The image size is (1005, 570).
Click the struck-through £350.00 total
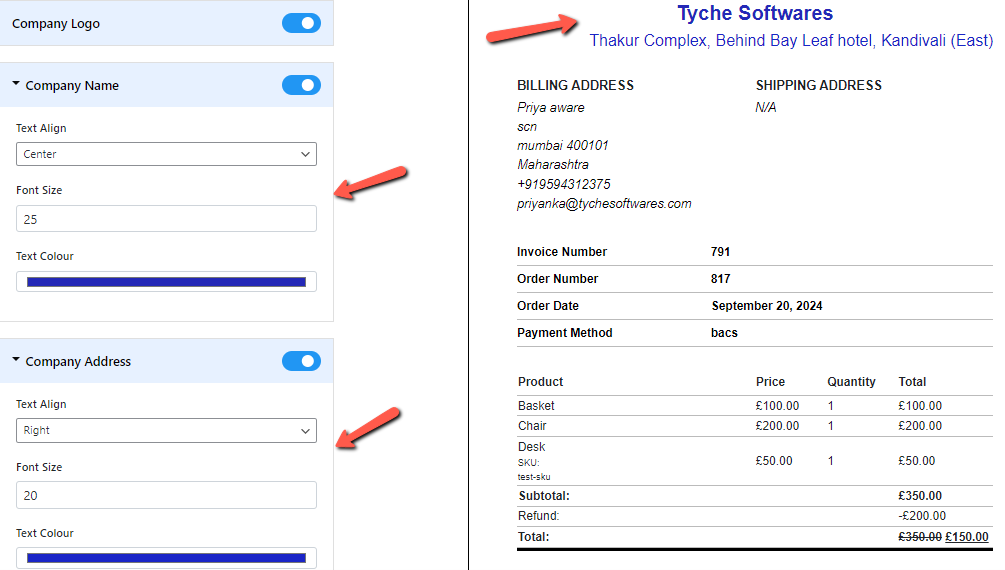920,537
